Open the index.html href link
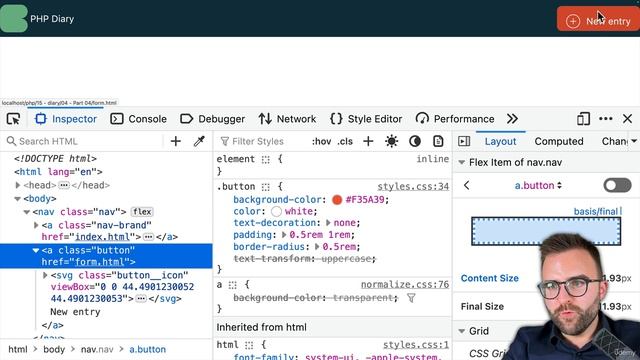This screenshot has height=360, width=640. pyautogui.click(x=102, y=237)
